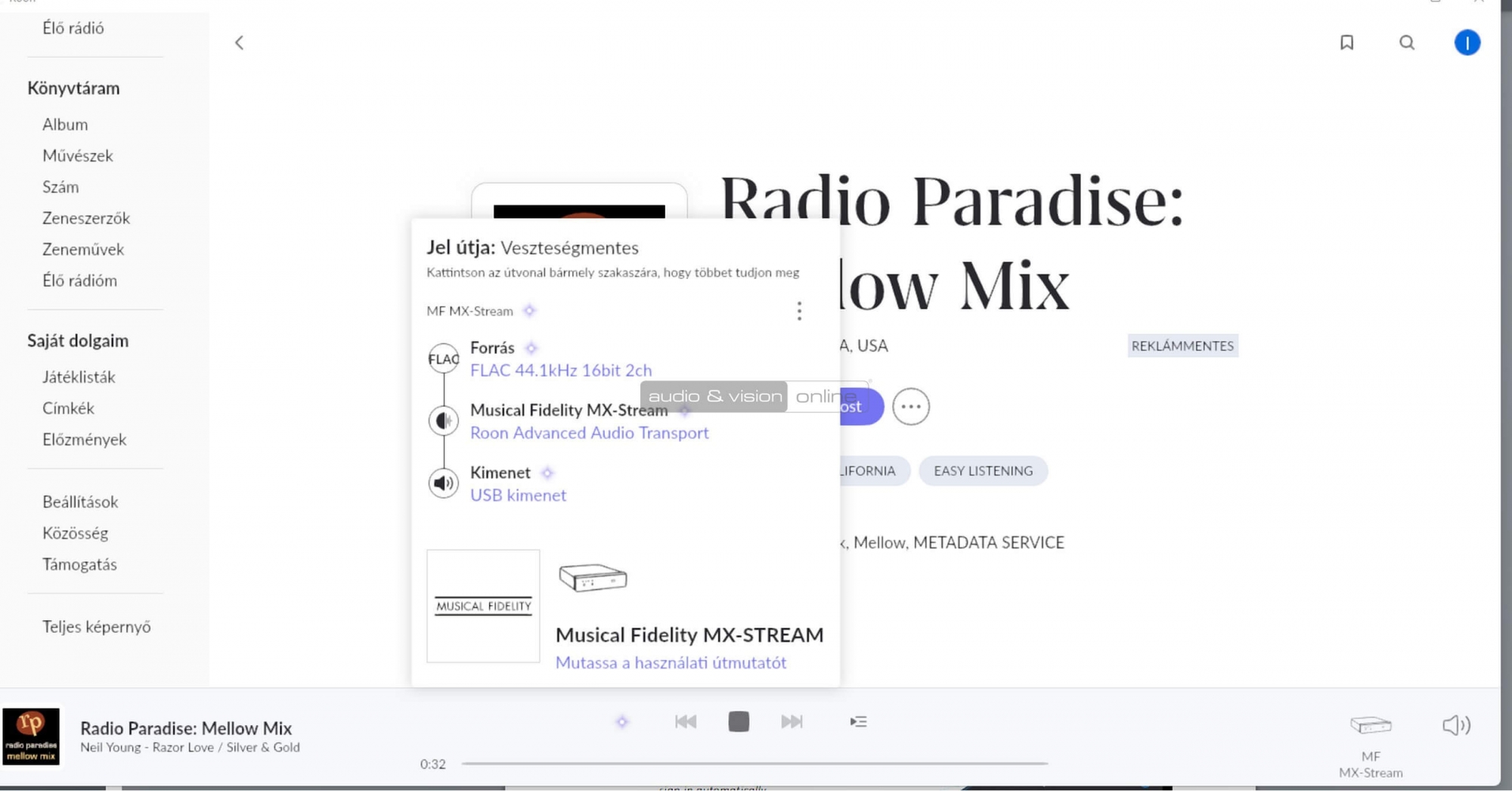
Task: Click the MX-STREAM device illustration in popup
Action: tap(593, 578)
